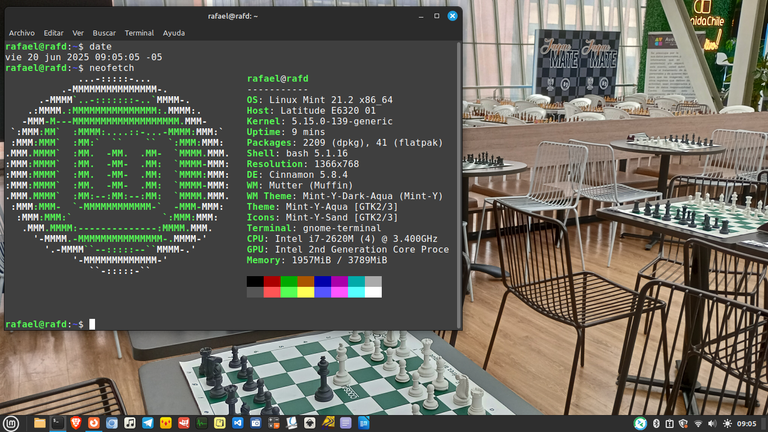
Task: Open Telegram from the taskbar
Action: pyautogui.click(x=147, y=423)
